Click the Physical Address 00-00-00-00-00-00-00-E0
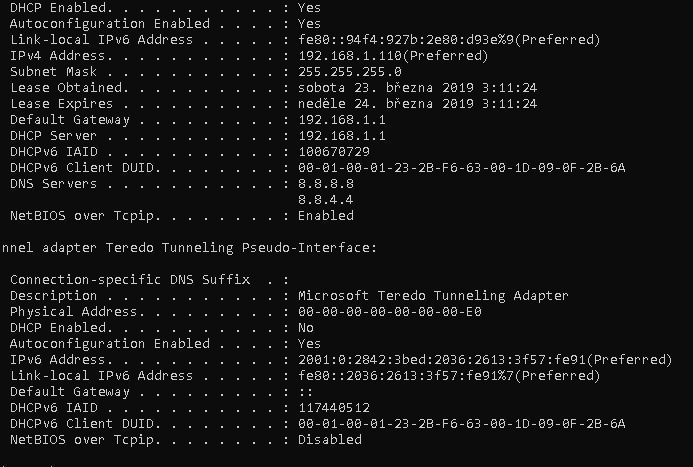This screenshot has height=467, width=693. tap(390, 312)
